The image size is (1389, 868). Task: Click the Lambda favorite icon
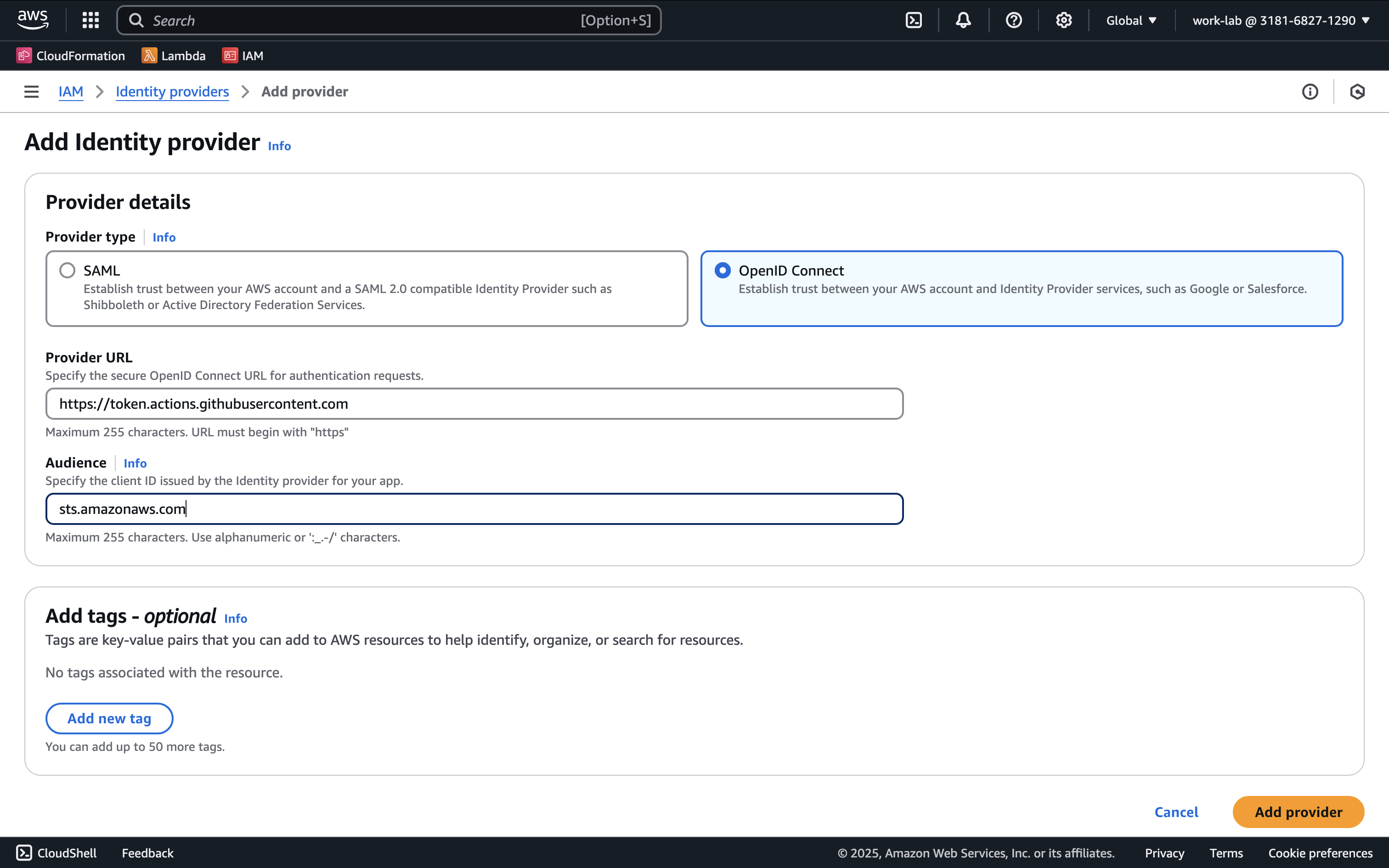tap(149, 56)
